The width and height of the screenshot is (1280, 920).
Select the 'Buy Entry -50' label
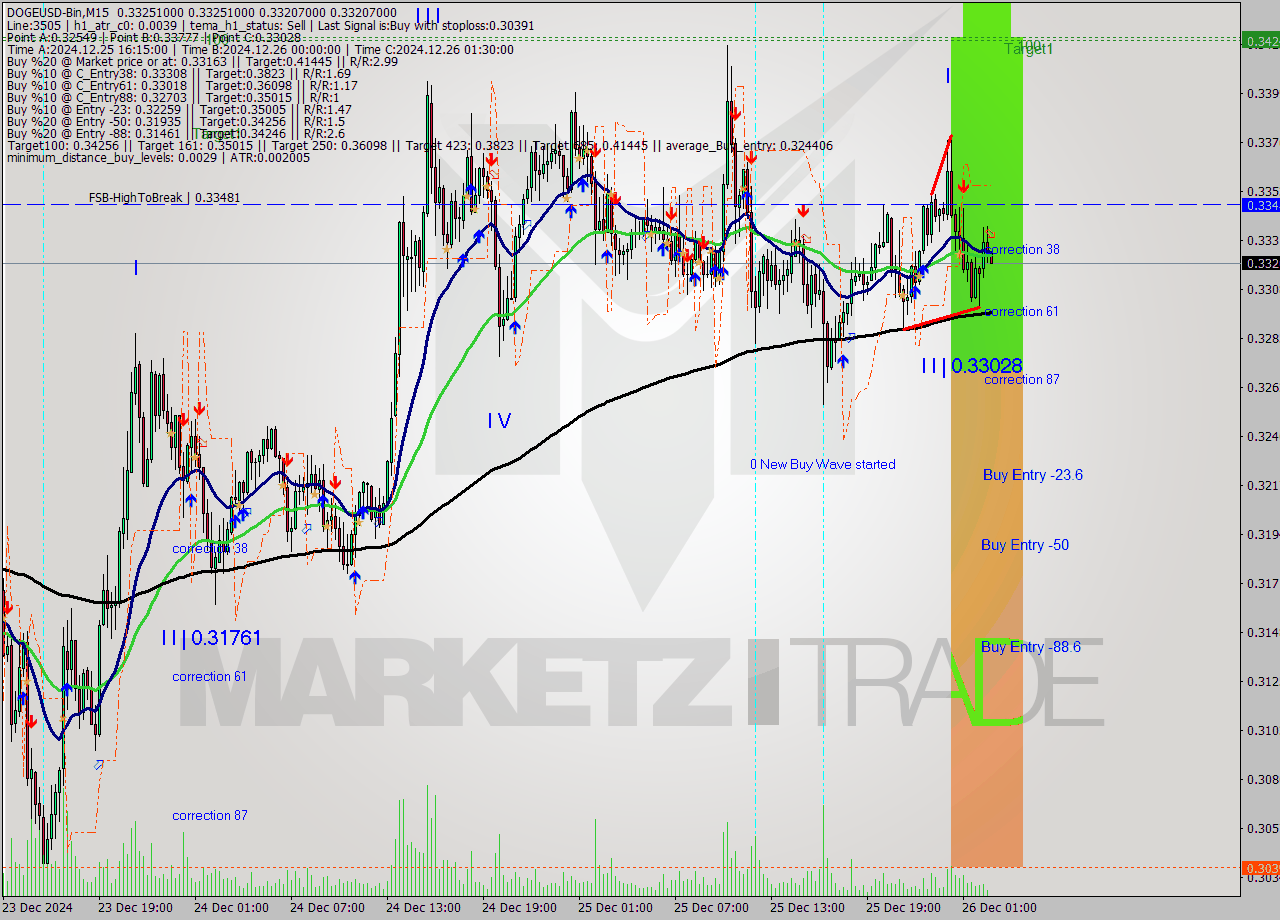(1025, 545)
